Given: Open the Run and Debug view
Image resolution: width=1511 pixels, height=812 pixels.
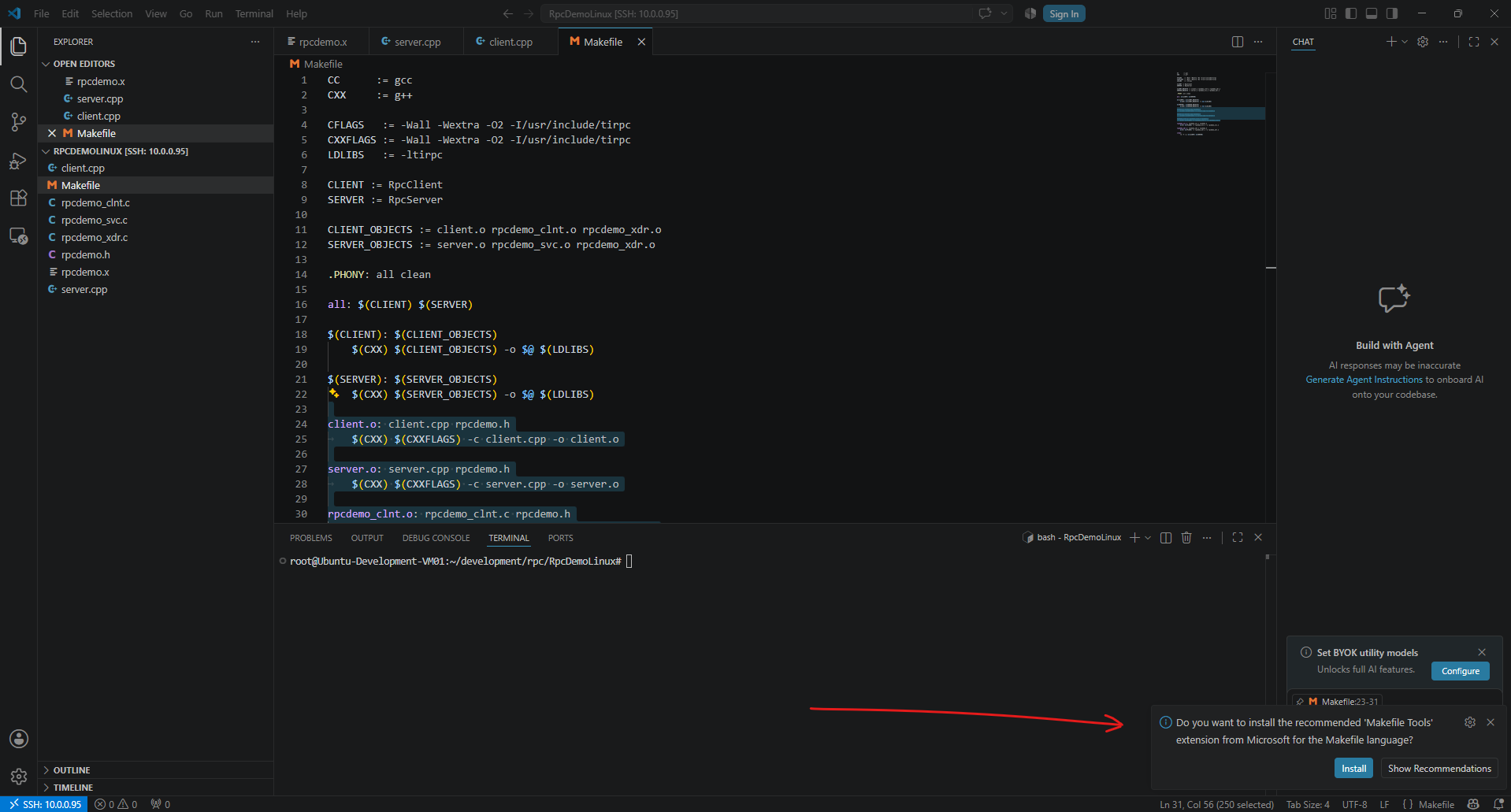Looking at the screenshot, I should pyautogui.click(x=19, y=161).
